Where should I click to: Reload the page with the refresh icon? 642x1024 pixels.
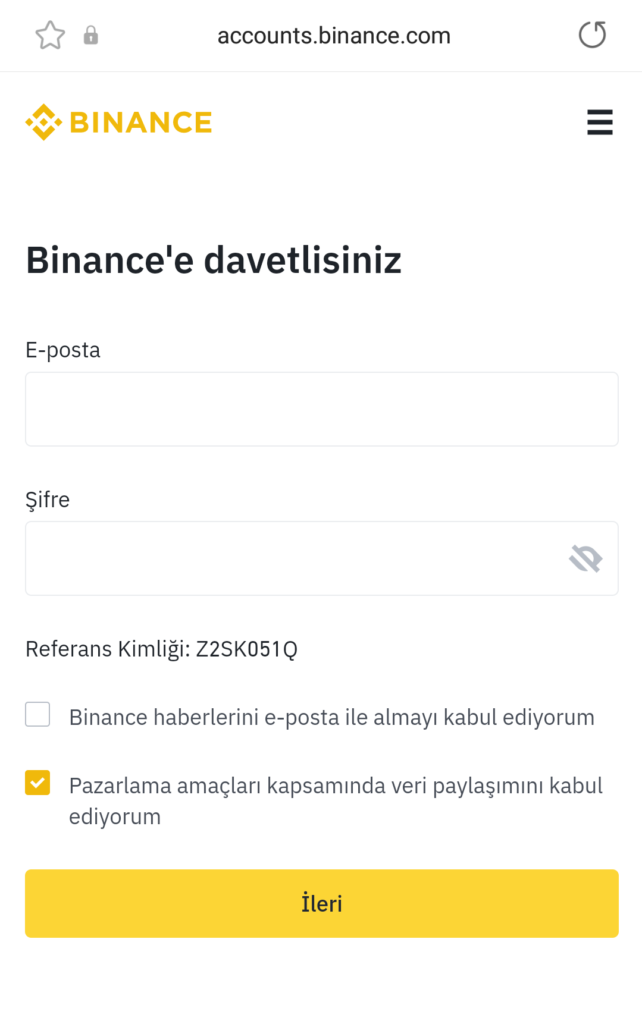point(592,36)
